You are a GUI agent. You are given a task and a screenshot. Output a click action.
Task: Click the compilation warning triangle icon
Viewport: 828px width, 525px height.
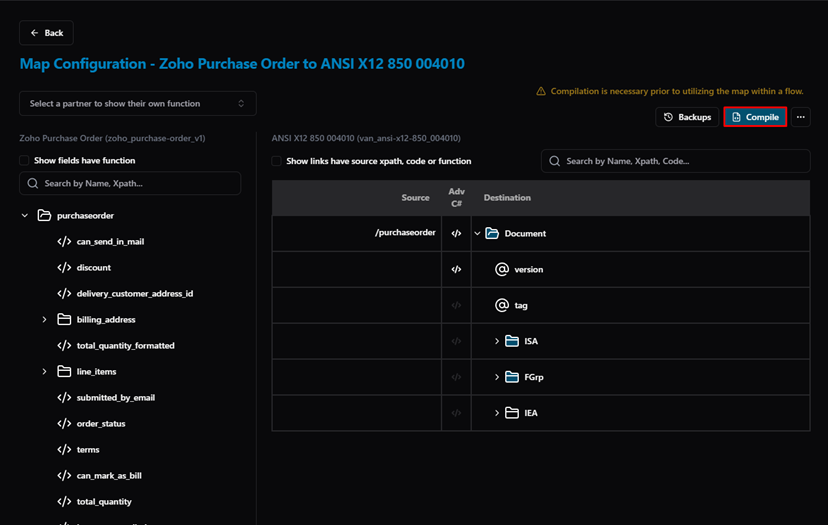point(541,91)
